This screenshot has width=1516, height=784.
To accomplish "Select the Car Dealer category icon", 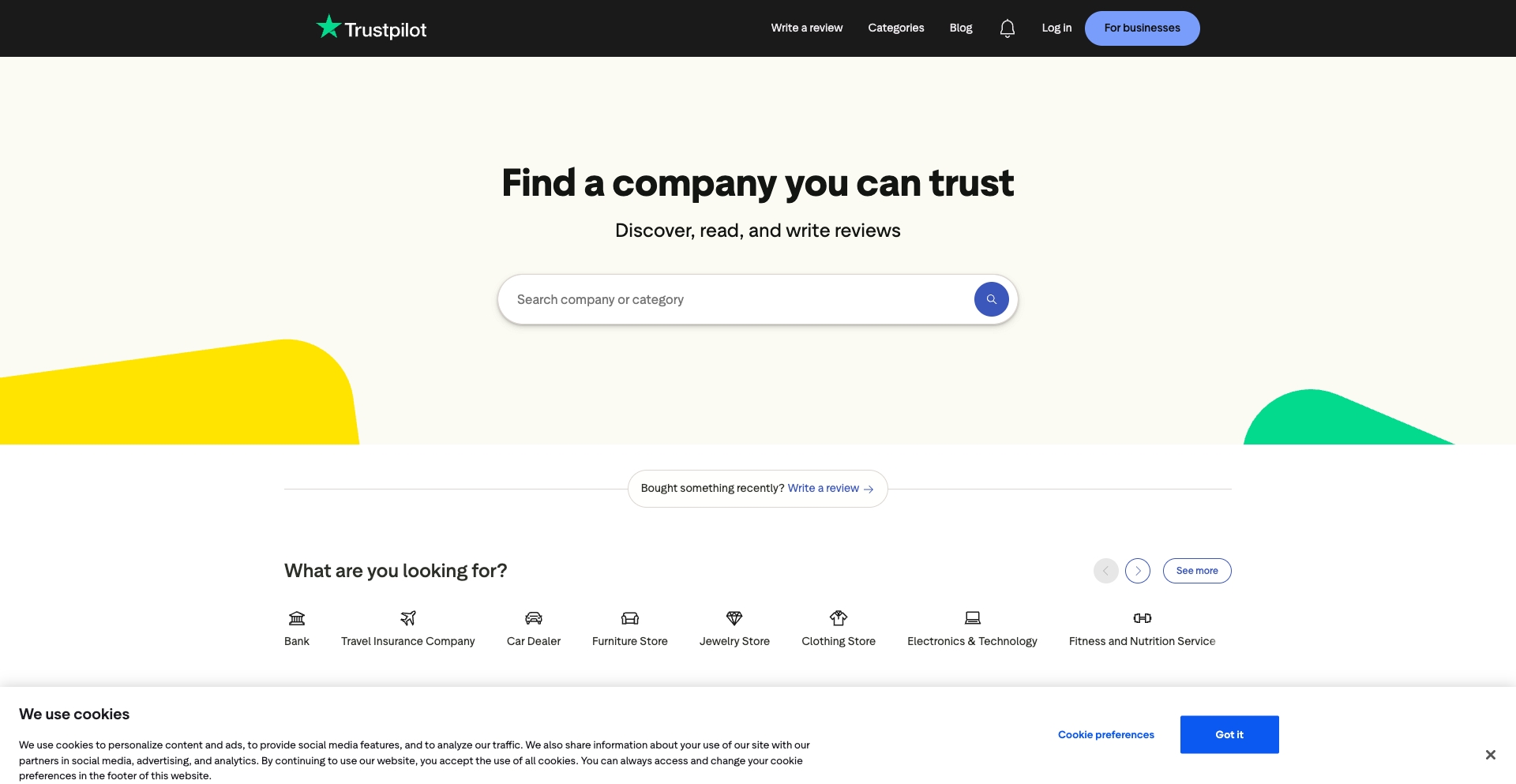I will 533,618.
